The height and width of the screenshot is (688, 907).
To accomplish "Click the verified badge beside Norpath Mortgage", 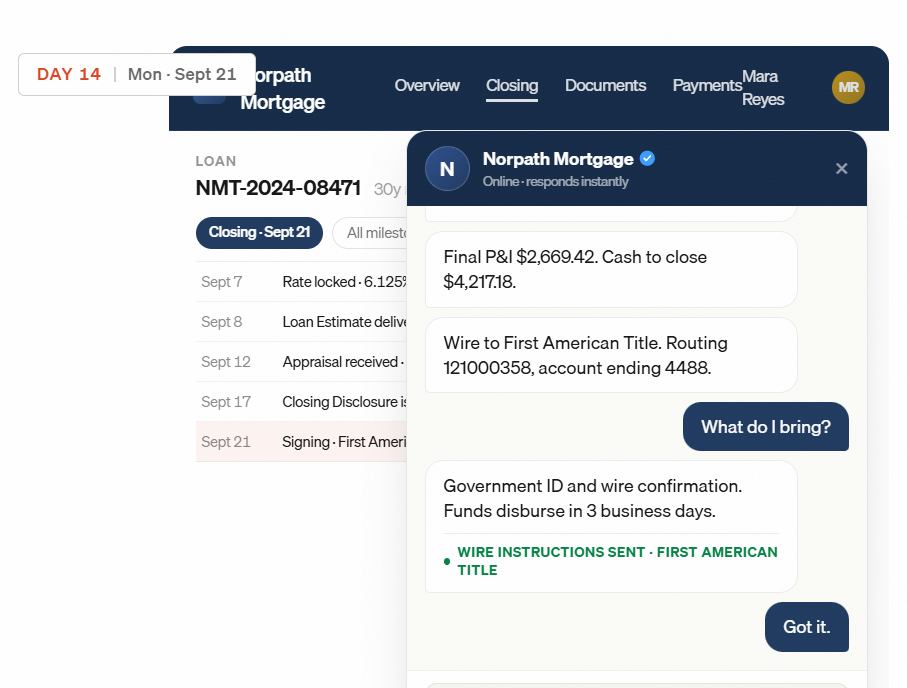I will 647,159.
